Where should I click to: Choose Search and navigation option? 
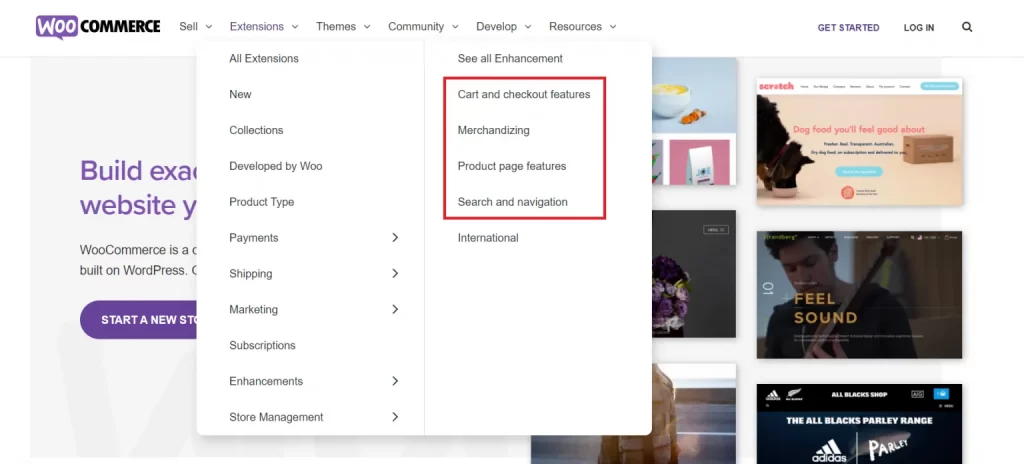pos(512,202)
